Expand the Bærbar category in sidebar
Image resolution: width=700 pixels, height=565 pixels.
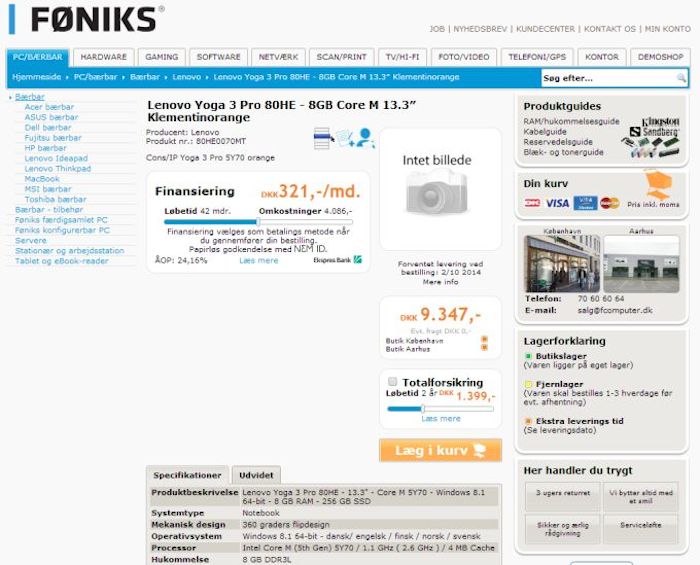[x=29, y=97]
